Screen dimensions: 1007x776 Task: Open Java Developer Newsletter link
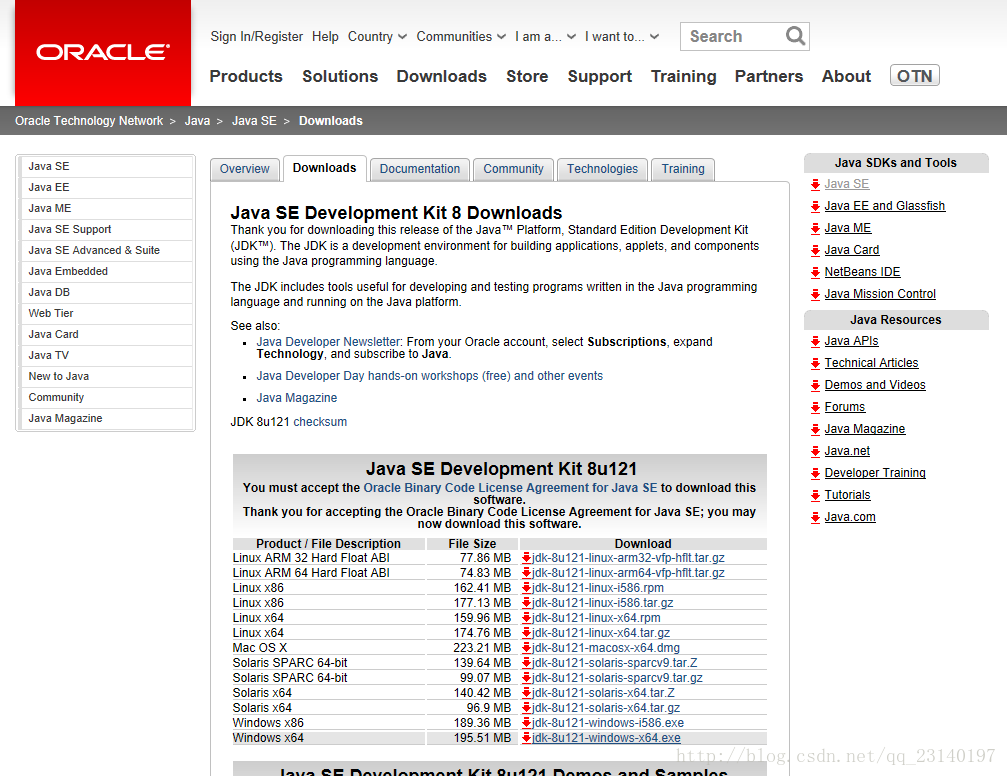click(328, 342)
